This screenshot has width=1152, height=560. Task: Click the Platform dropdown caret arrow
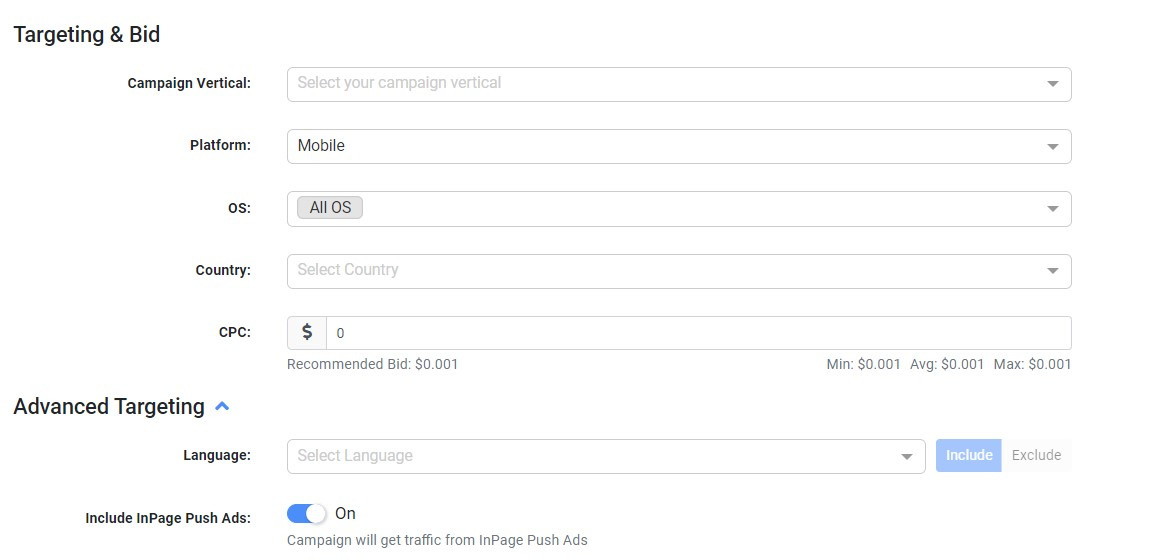click(1052, 147)
